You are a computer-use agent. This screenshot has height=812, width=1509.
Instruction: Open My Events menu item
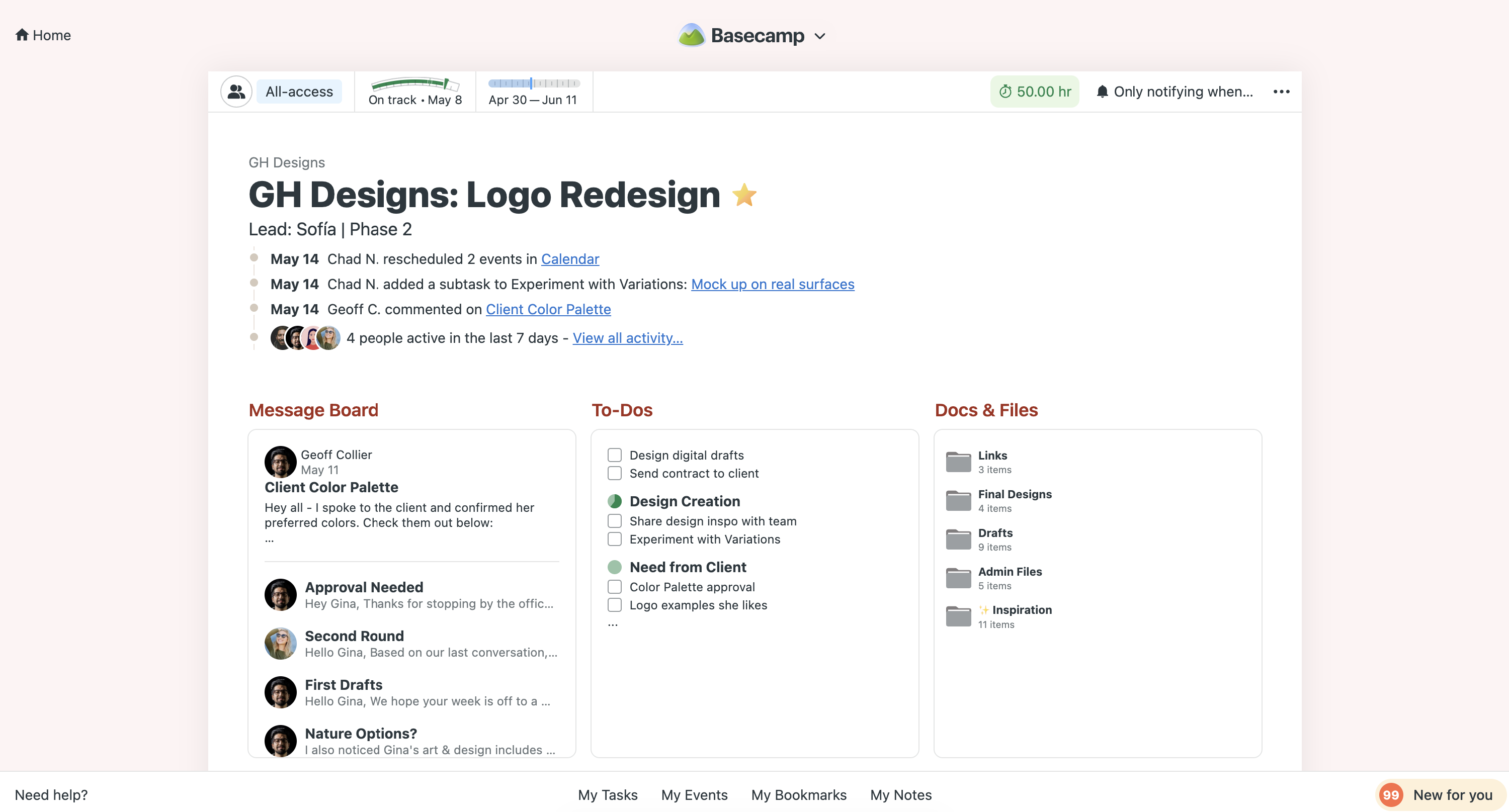tap(694, 794)
